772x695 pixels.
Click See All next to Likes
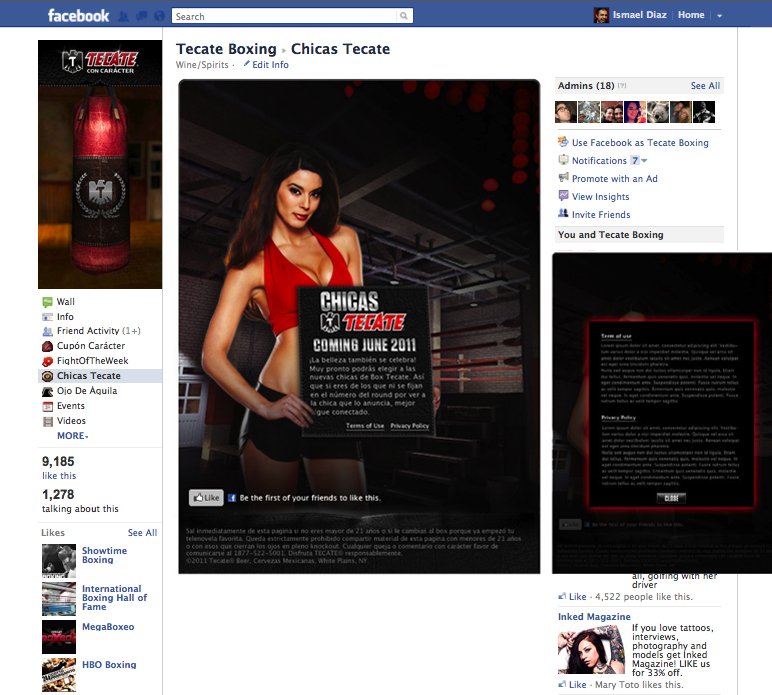tap(142, 533)
